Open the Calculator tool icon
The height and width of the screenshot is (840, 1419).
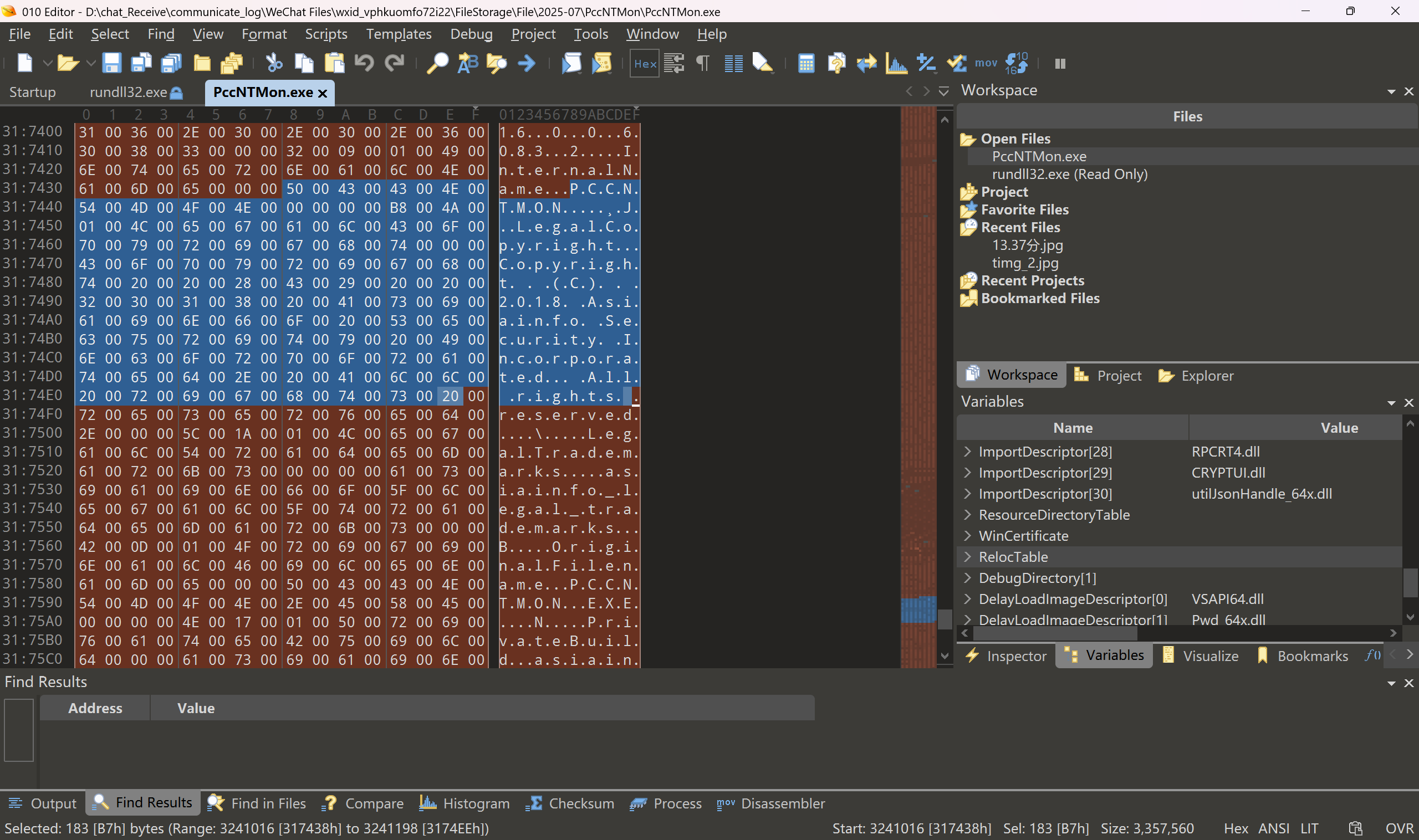click(x=806, y=63)
